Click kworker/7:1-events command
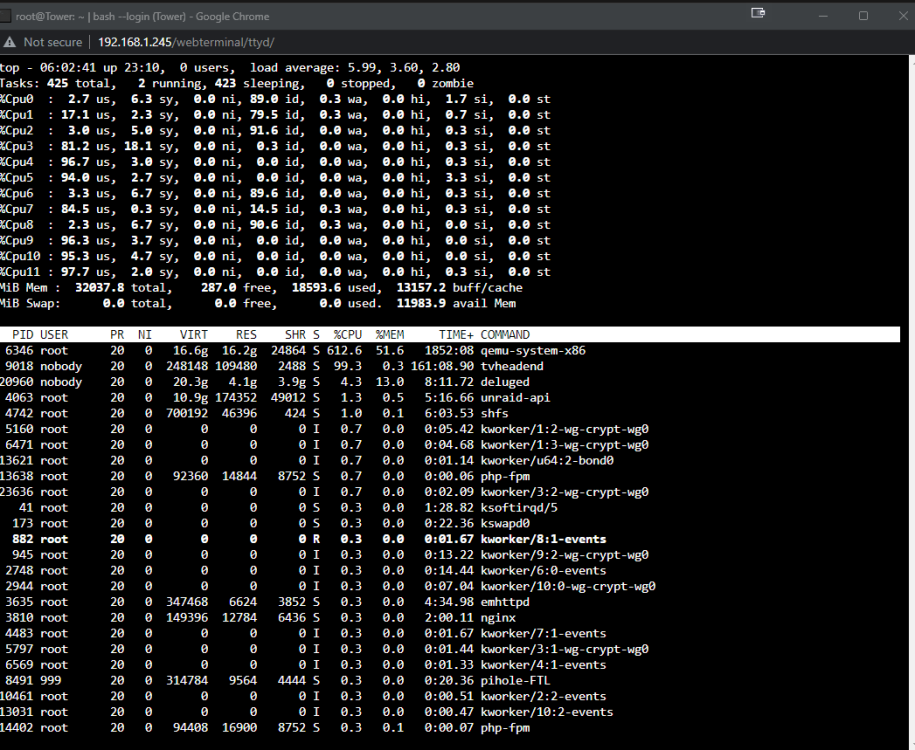The width and height of the screenshot is (915, 750). pyautogui.click(x=543, y=634)
